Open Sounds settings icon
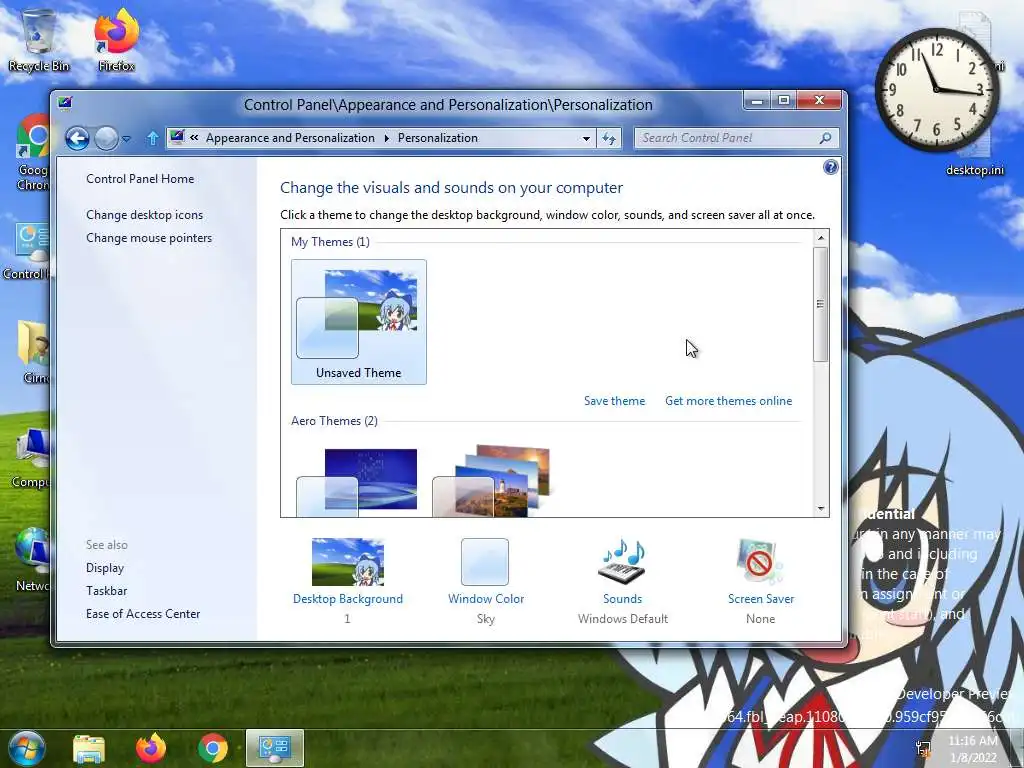1024x768 pixels. click(x=622, y=561)
